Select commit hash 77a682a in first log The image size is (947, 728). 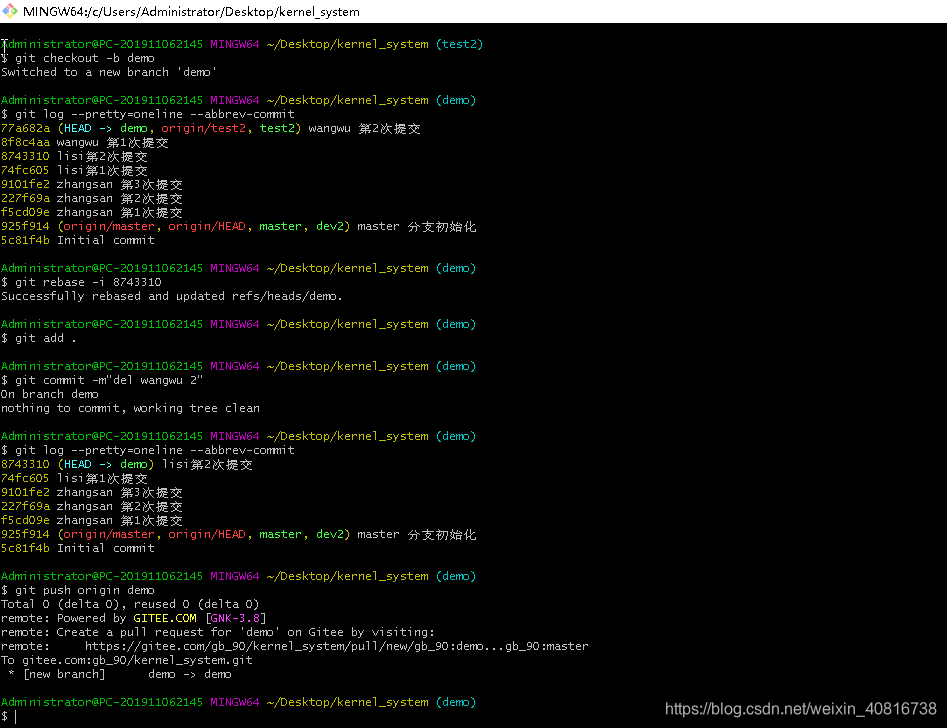coord(25,128)
